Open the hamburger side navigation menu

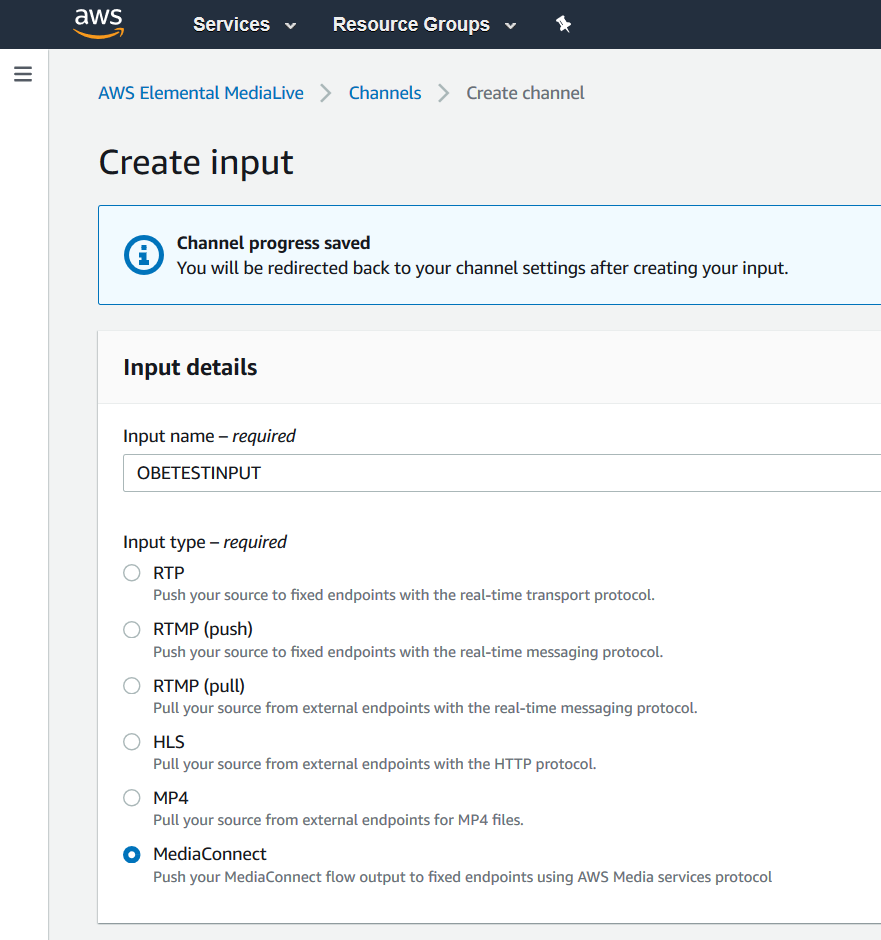coord(23,74)
